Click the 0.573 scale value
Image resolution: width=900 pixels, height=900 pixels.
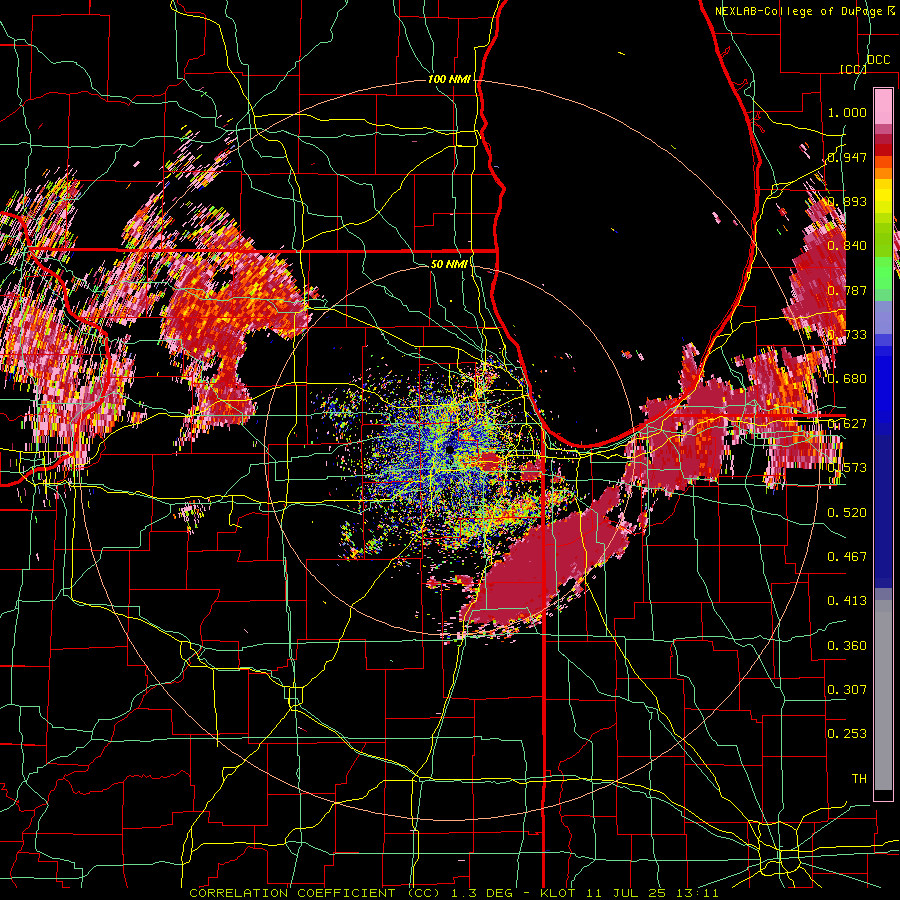click(847, 468)
